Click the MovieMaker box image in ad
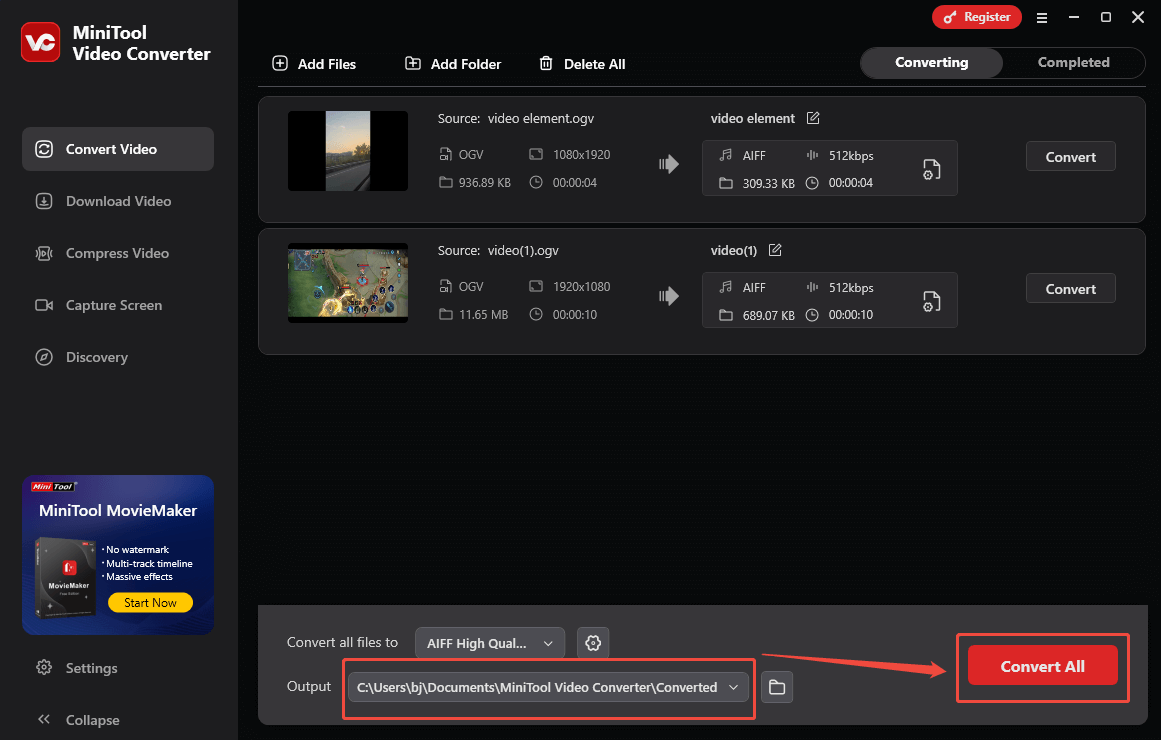Screen dimensions: 1161x740 click(x=65, y=577)
